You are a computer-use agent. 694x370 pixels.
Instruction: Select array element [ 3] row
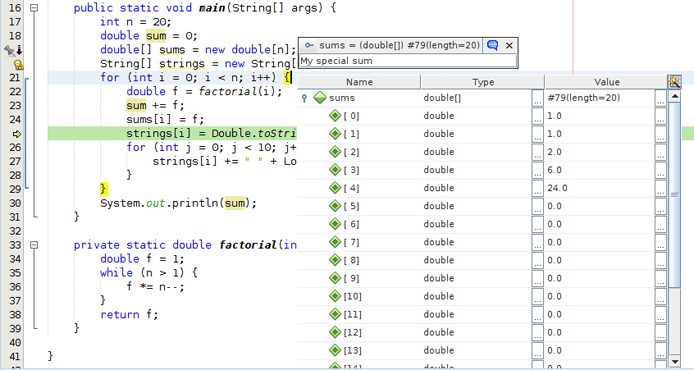tap(482, 170)
